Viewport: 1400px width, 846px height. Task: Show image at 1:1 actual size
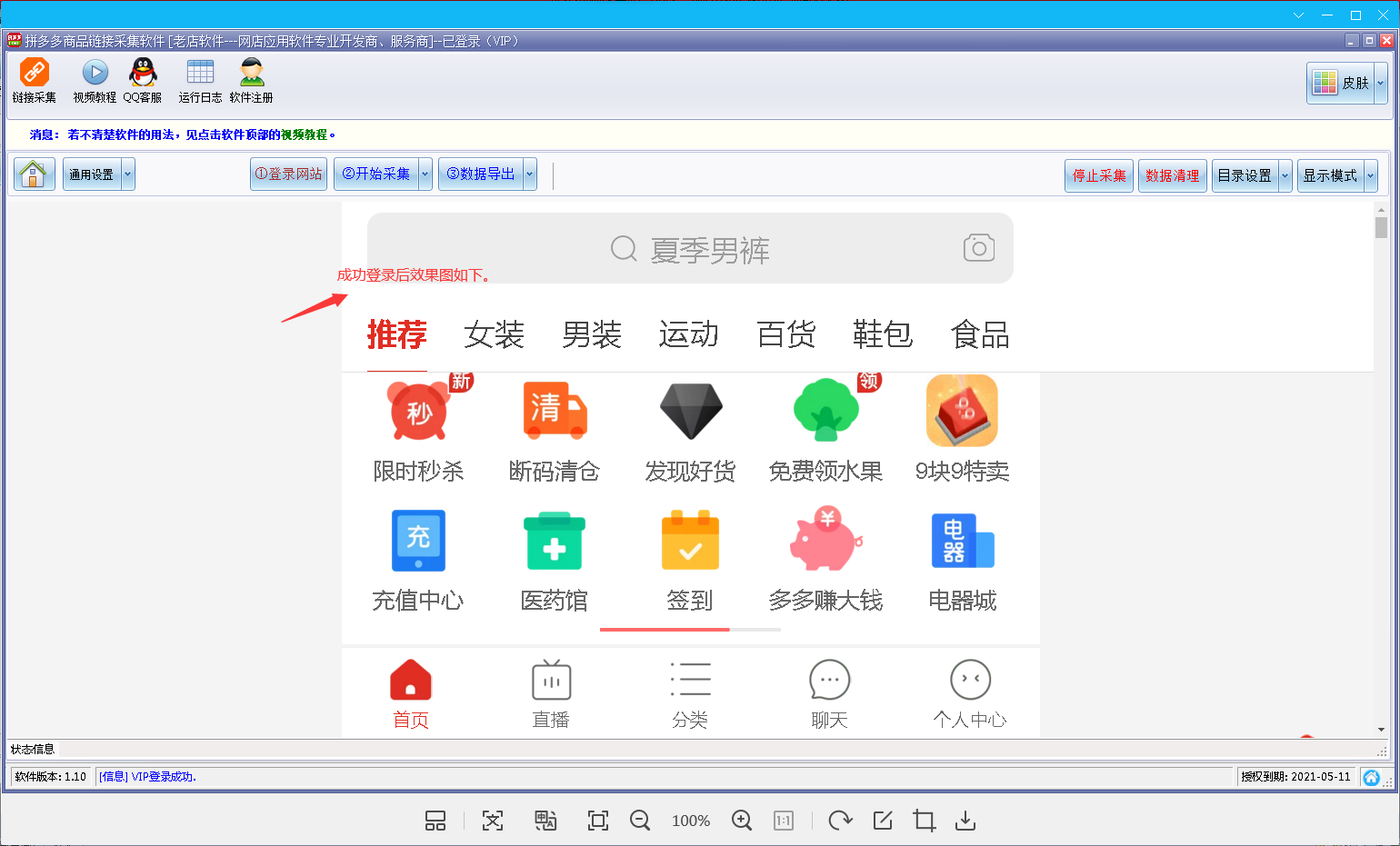pos(784,821)
